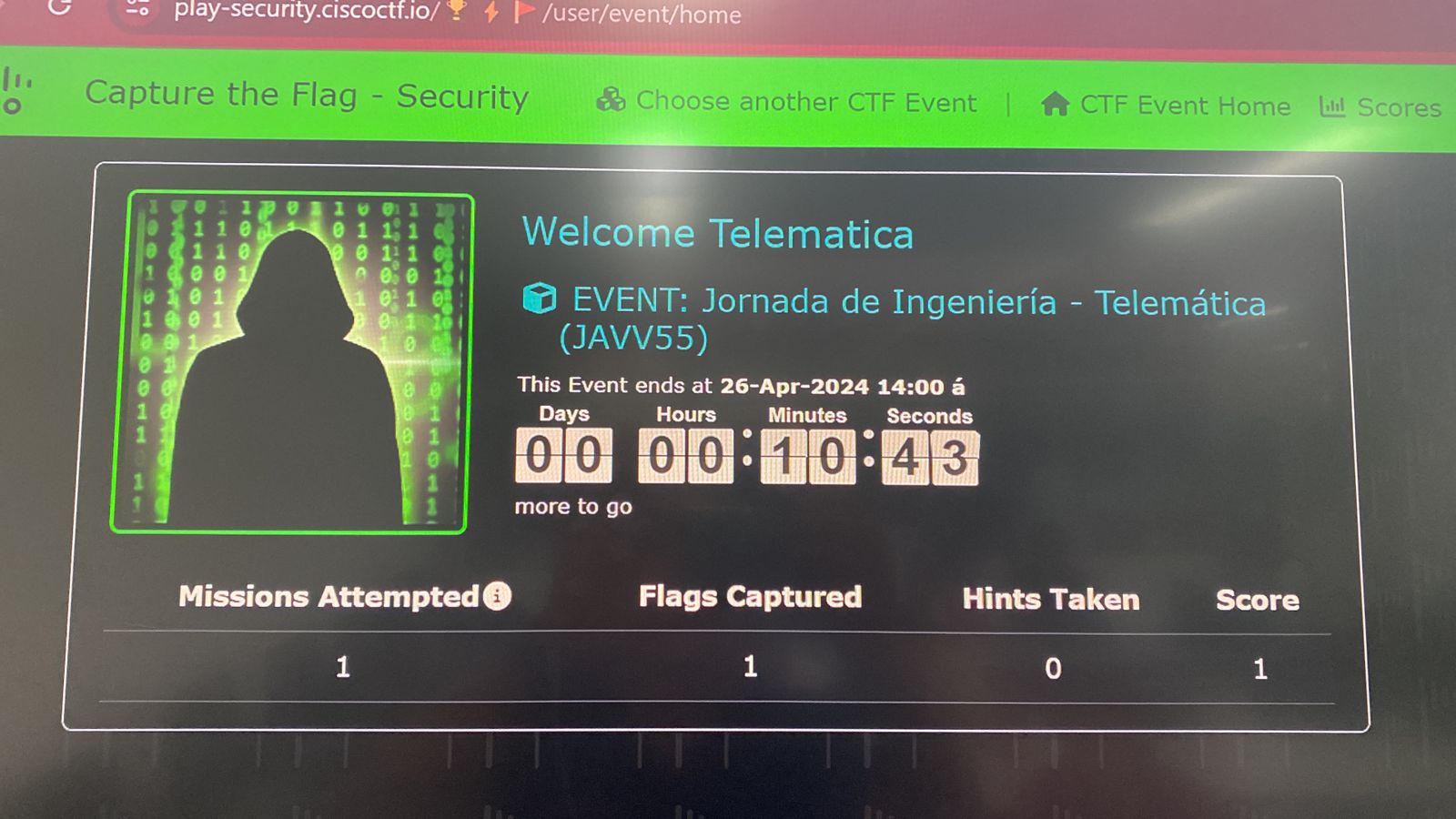
Task: Click the Scores bar chart icon
Action: [1332, 106]
